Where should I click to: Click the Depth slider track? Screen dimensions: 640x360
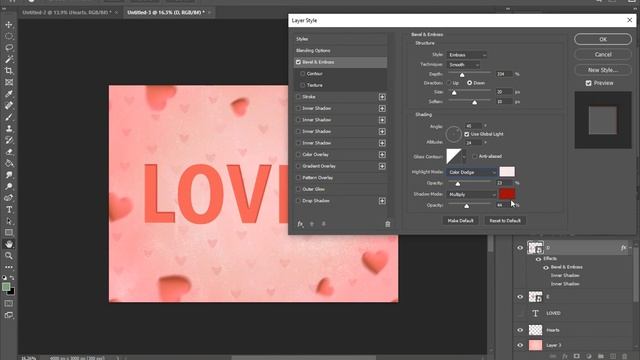click(470, 72)
